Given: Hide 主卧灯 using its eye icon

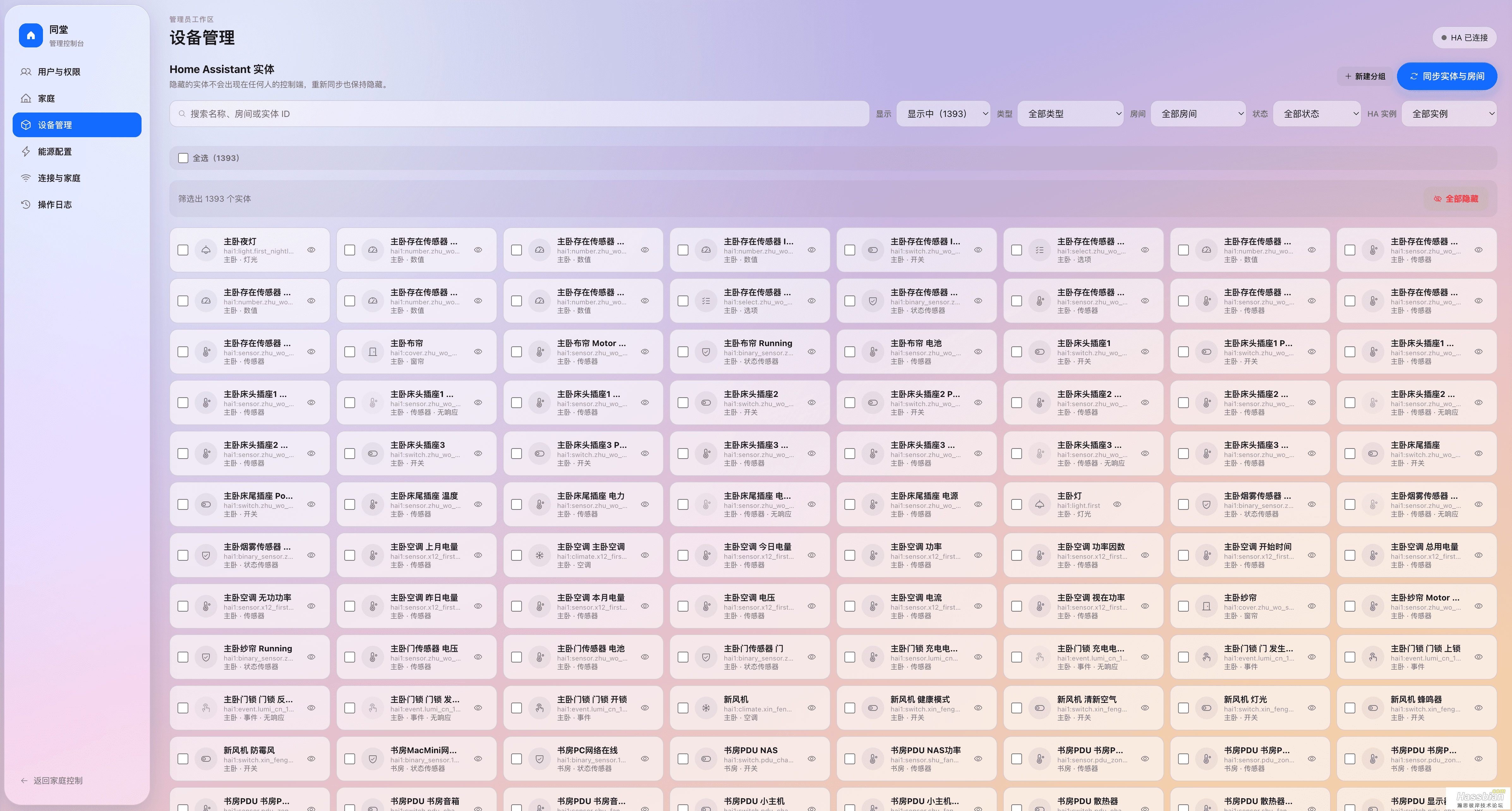Looking at the screenshot, I should click(x=1117, y=504).
